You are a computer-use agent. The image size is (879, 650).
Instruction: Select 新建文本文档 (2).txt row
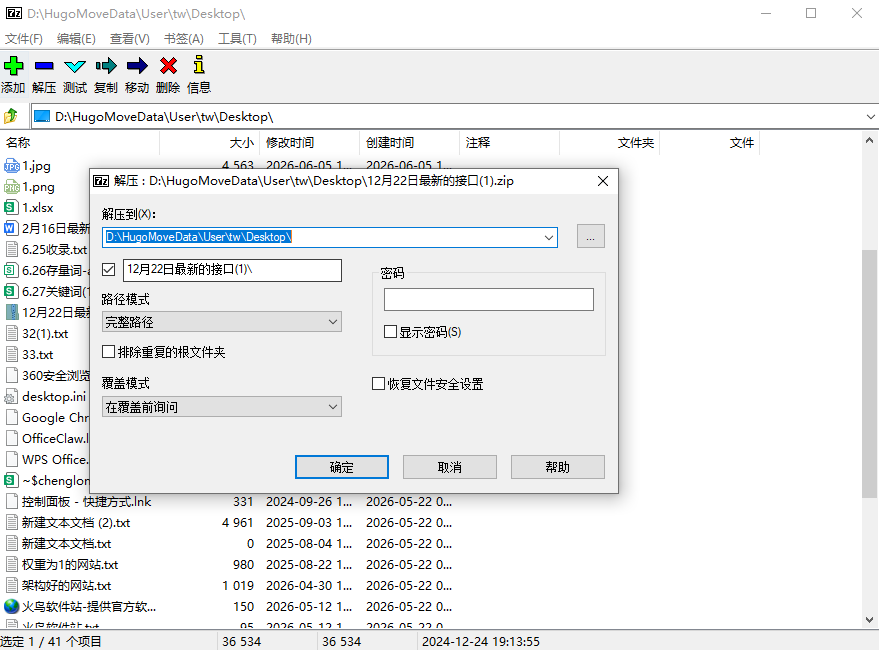coord(229,523)
